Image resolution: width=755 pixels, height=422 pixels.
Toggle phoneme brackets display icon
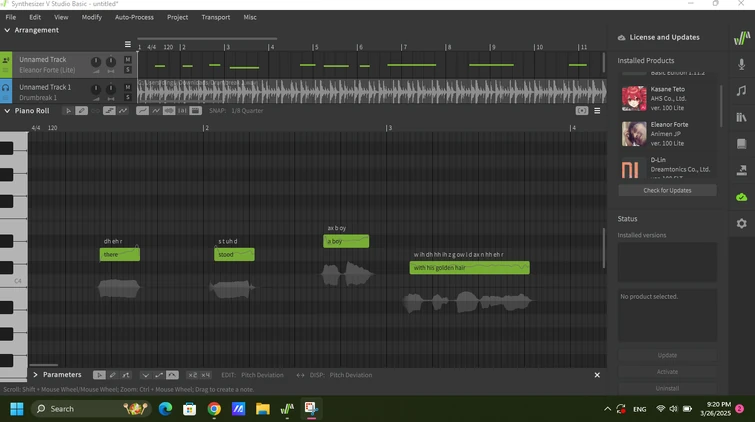pos(182,111)
